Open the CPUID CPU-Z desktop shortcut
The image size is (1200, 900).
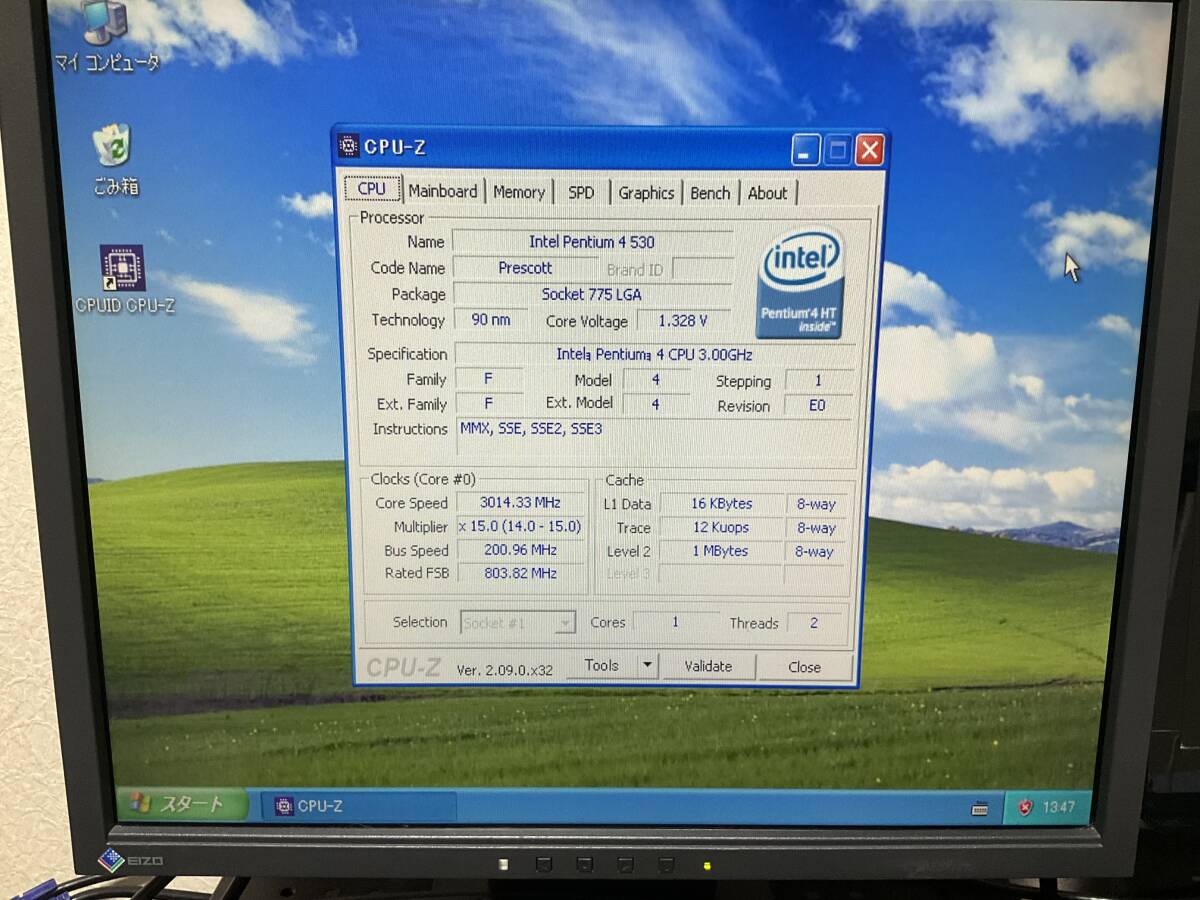(x=124, y=281)
